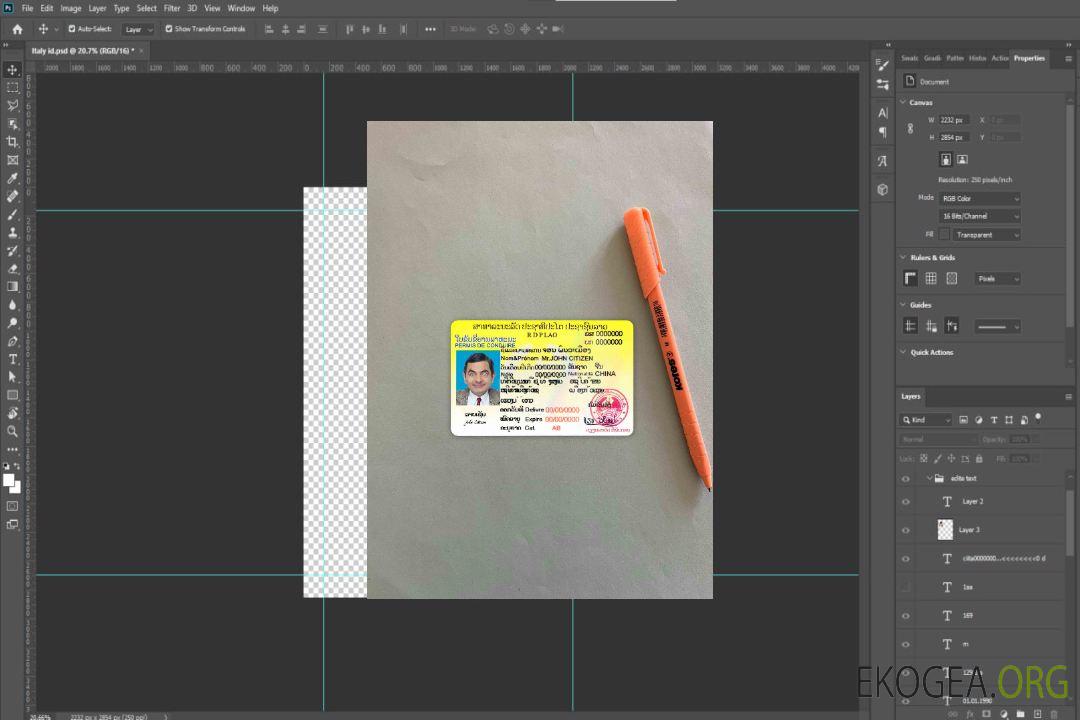This screenshot has width=1080, height=720.
Task: Click the canvas width input field
Action: tap(954, 120)
